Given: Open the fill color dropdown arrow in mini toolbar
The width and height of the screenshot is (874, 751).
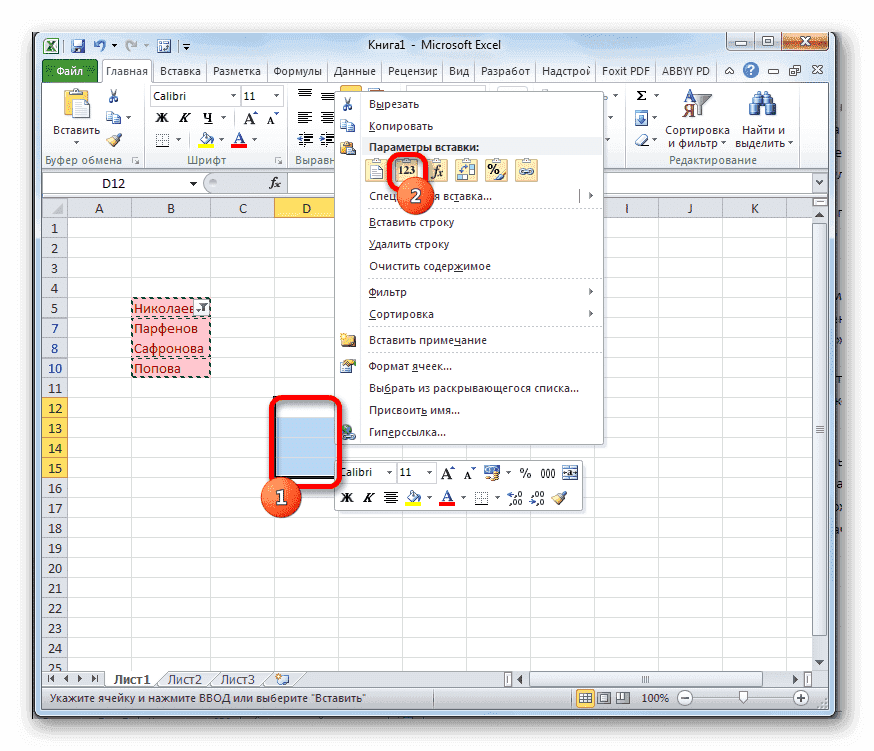Looking at the screenshot, I should [428, 496].
